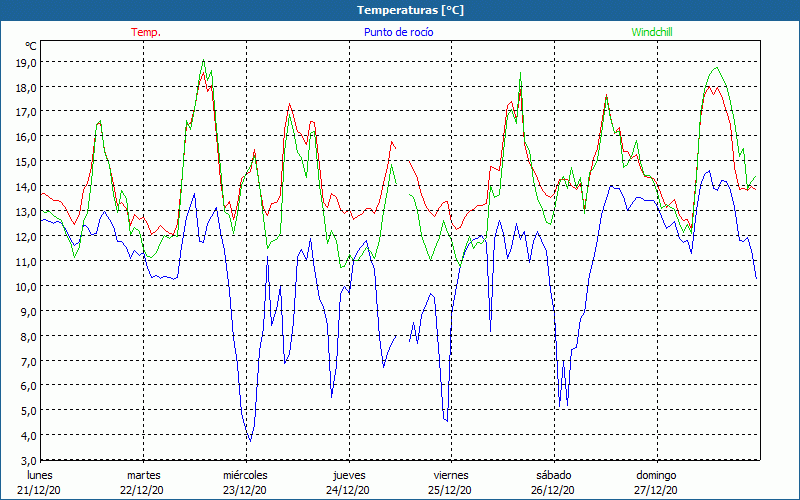This screenshot has height=500, width=800.
Task: Click the 9,0 y-axis value
Action: [x=29, y=312]
